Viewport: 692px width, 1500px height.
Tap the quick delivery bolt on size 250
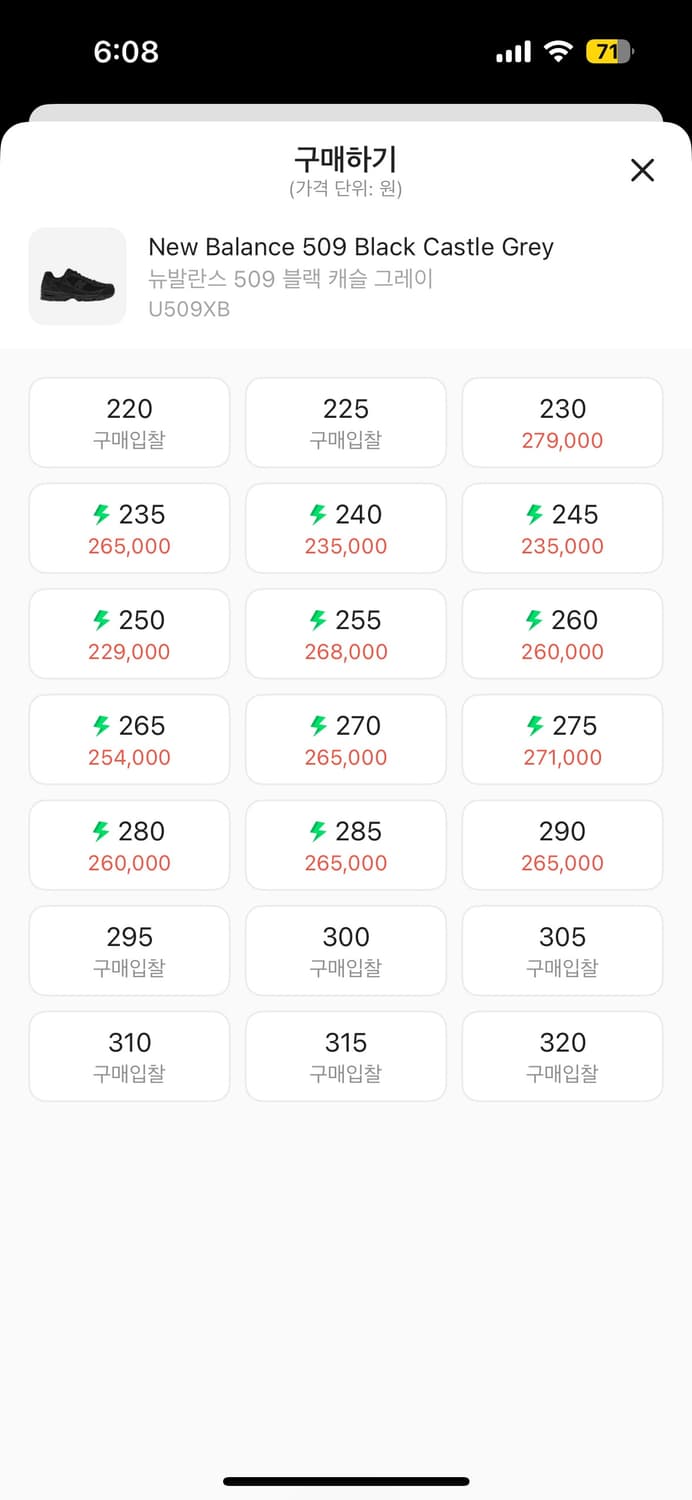pos(101,621)
